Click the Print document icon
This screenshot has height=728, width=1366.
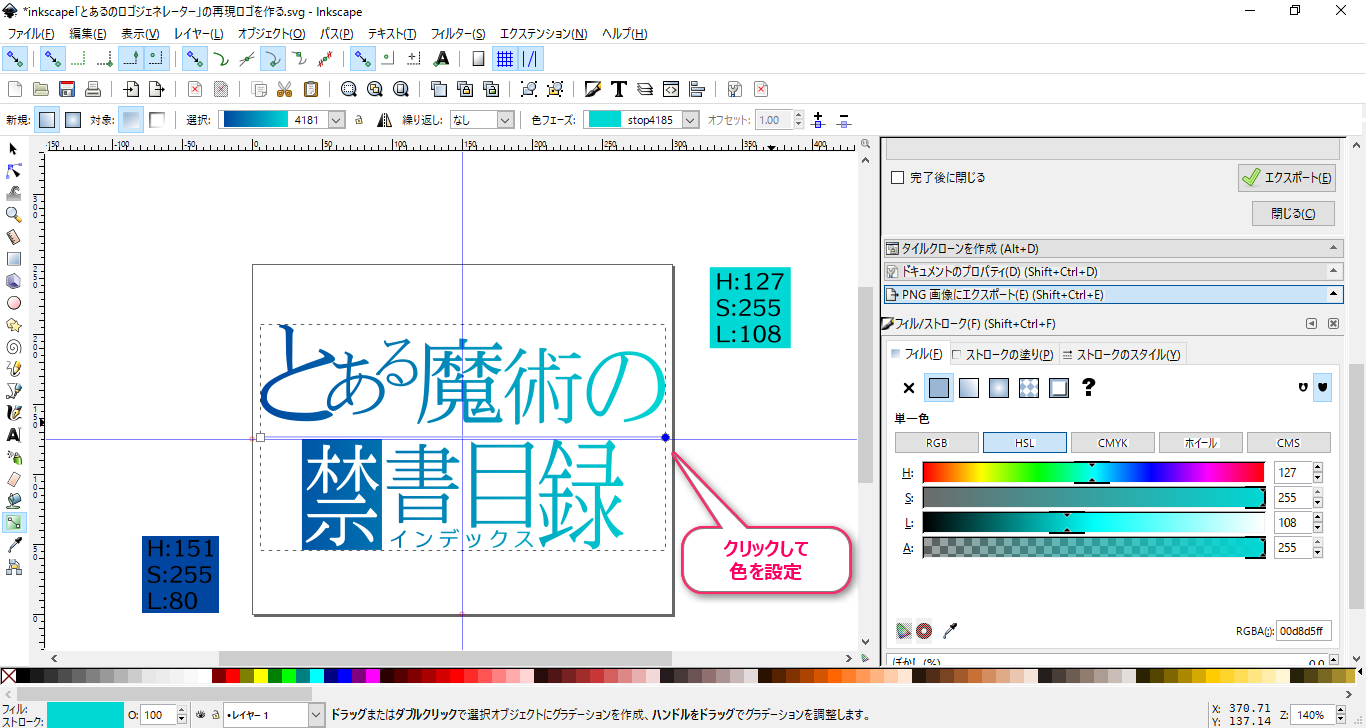coord(93,88)
